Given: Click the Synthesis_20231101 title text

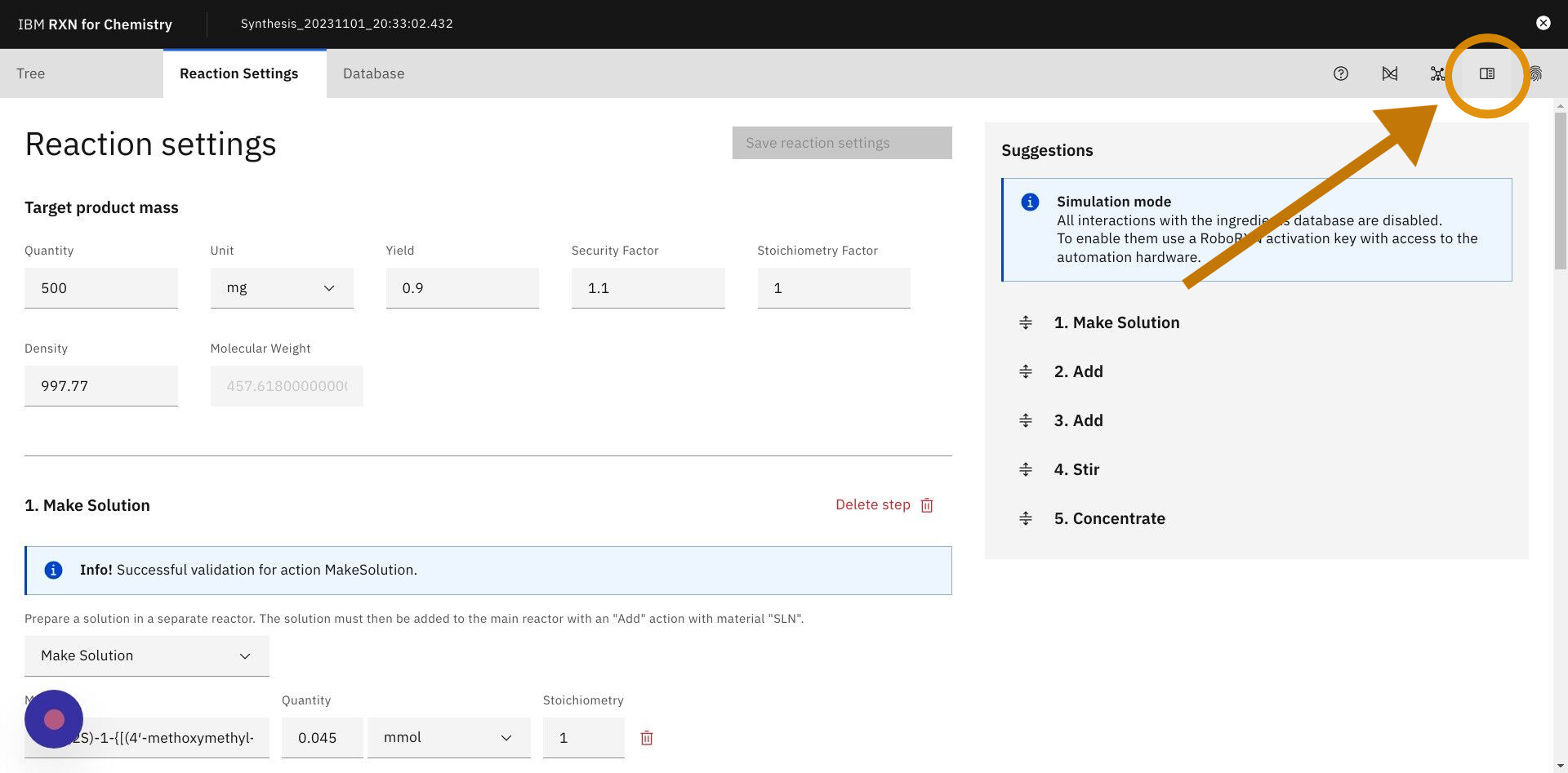Looking at the screenshot, I should coord(346,24).
